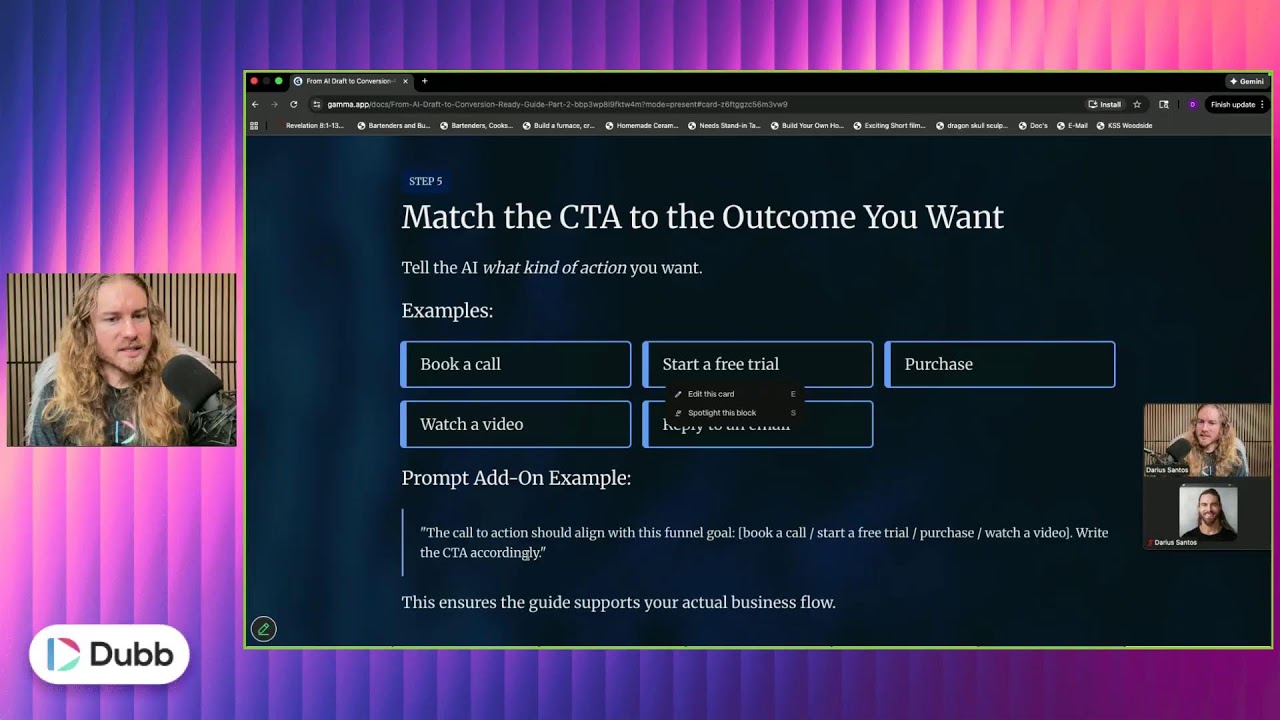
Task: Open a new tab with plus icon
Action: [424, 81]
